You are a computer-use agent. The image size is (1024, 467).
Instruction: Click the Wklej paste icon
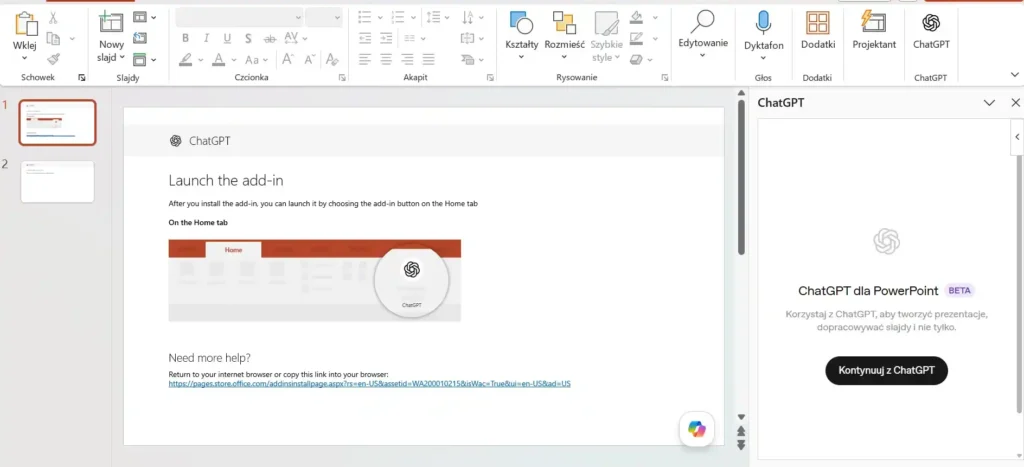coord(25,24)
